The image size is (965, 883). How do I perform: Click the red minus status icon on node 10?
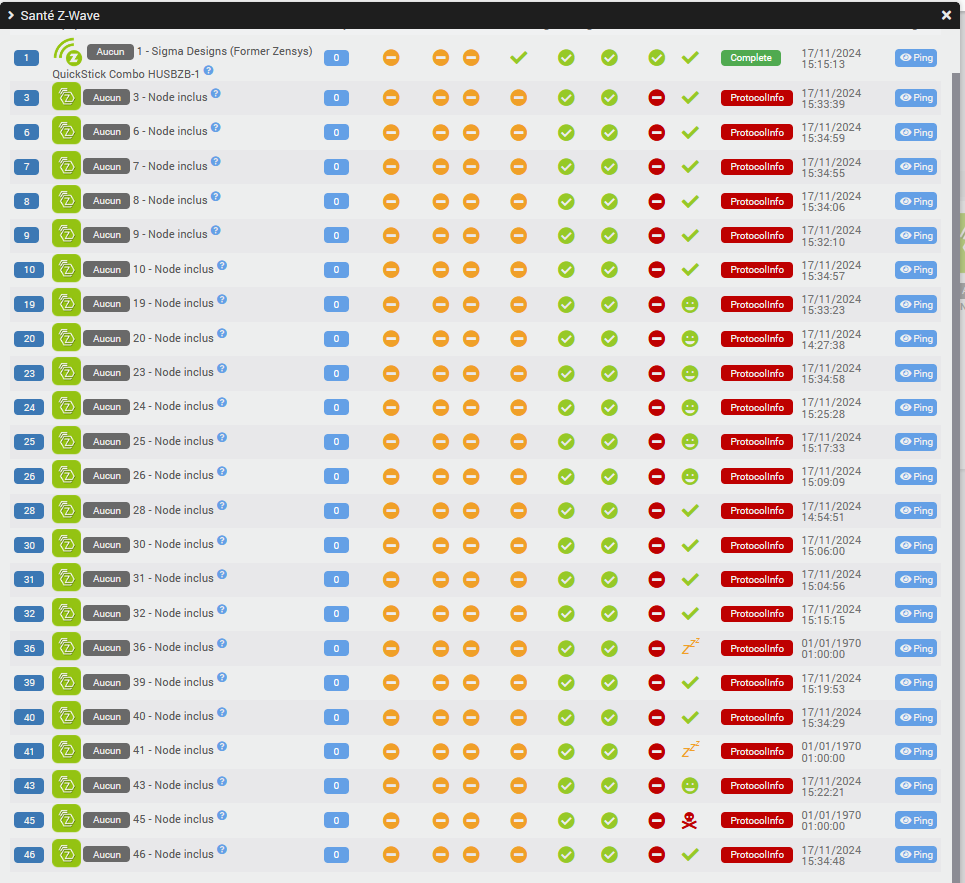[x=656, y=270]
